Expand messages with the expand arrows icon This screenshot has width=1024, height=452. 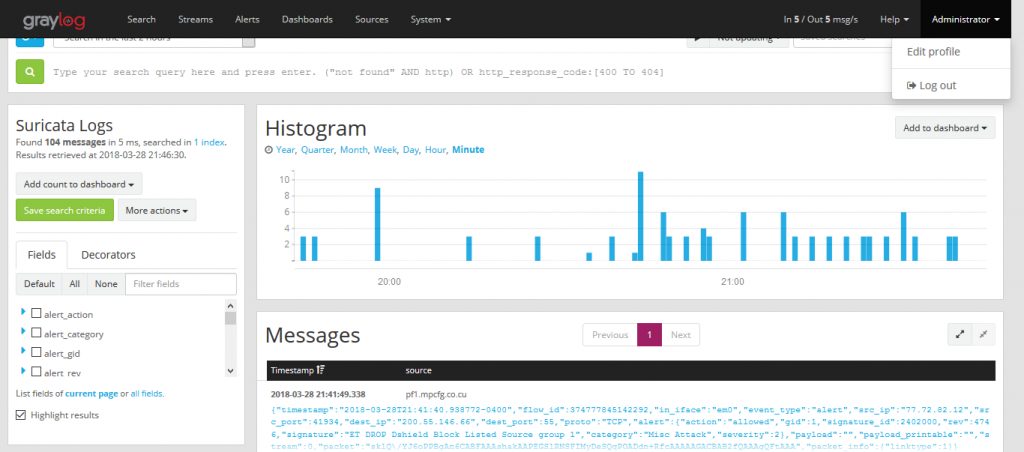960,334
